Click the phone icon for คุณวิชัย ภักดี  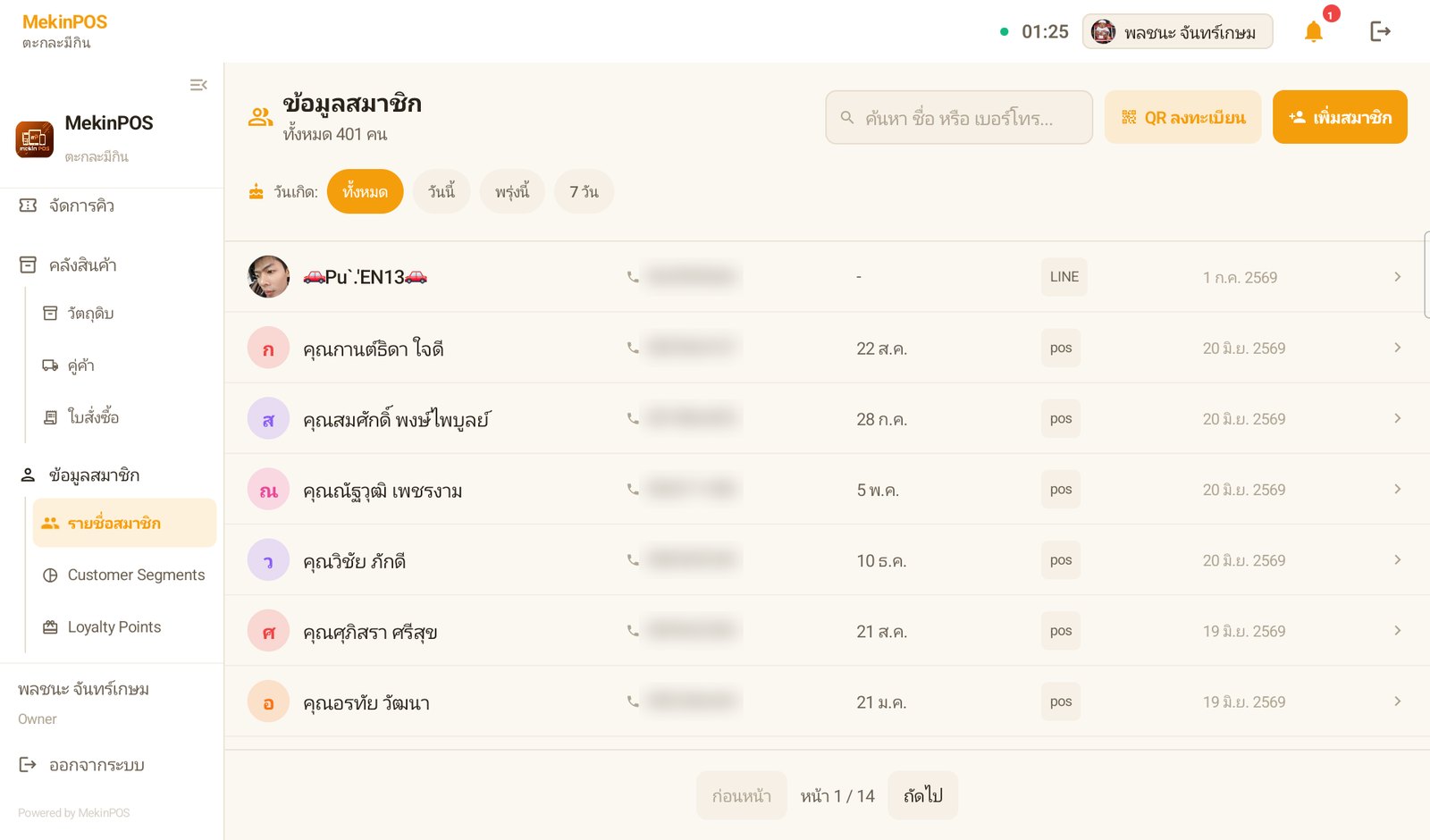(x=633, y=559)
